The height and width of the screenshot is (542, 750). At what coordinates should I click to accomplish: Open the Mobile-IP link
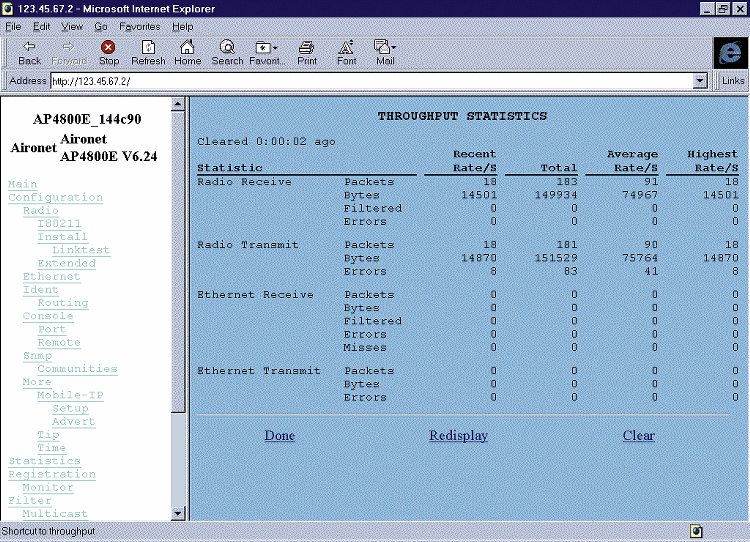[70, 395]
